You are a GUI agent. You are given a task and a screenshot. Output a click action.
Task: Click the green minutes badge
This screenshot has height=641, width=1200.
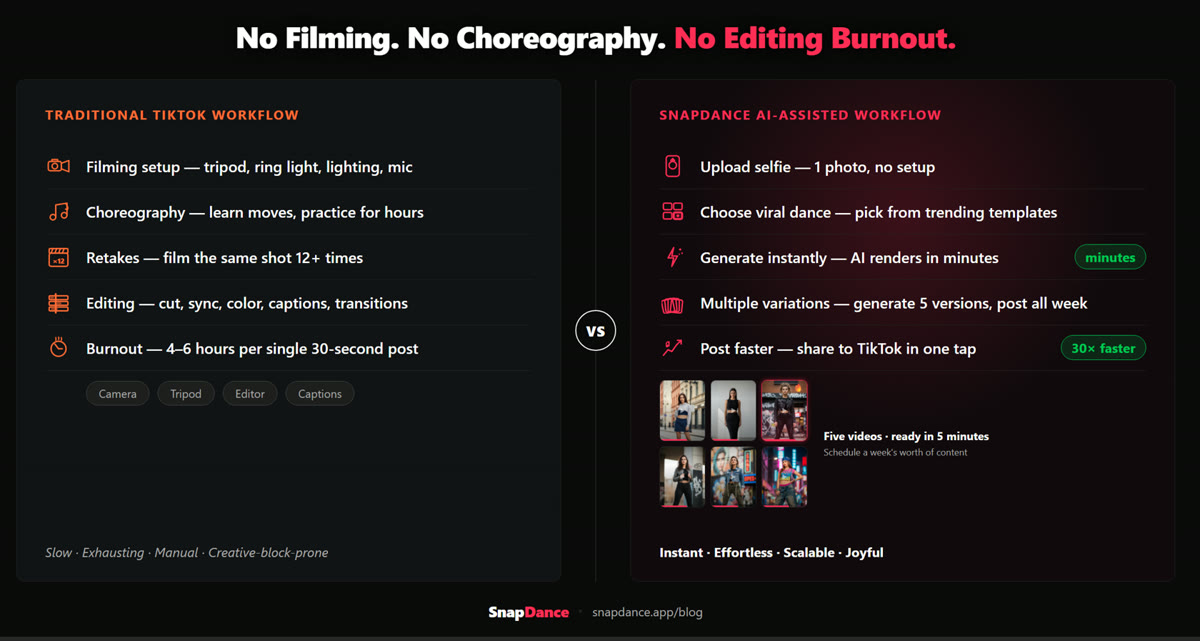[x=1110, y=257]
